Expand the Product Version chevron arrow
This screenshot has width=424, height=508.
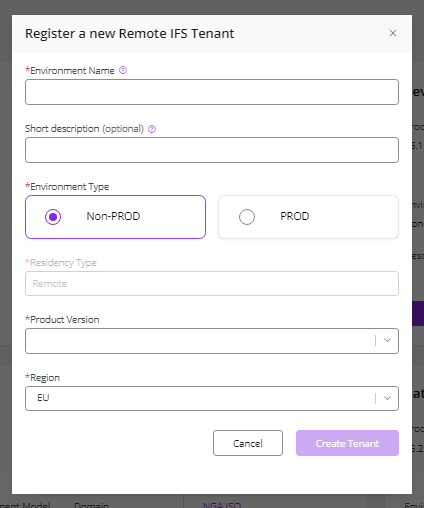click(x=387, y=340)
